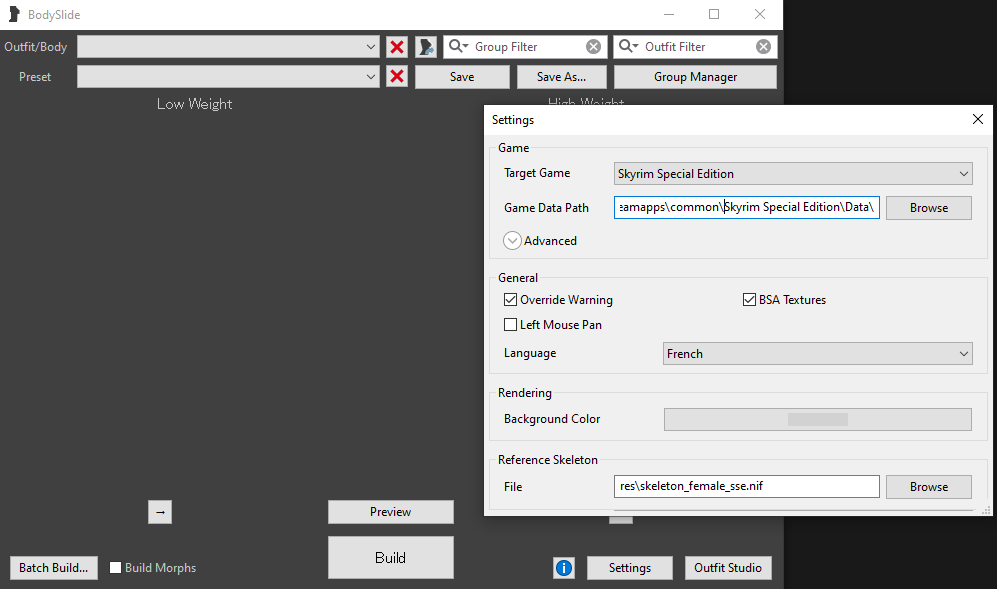The width and height of the screenshot is (997, 589).
Task: Click the Low Weight label
Action: 195,104
